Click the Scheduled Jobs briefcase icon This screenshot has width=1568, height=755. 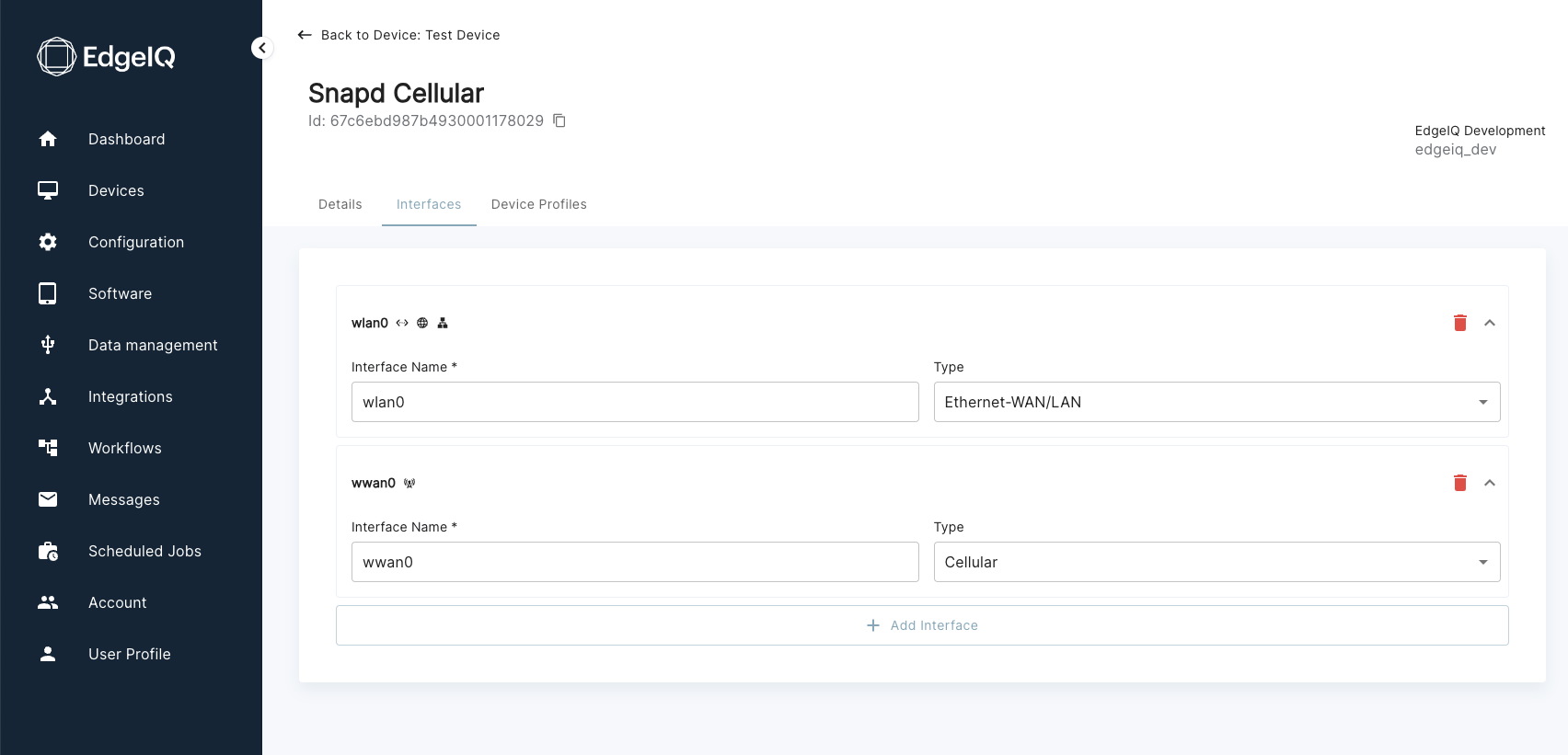click(48, 551)
